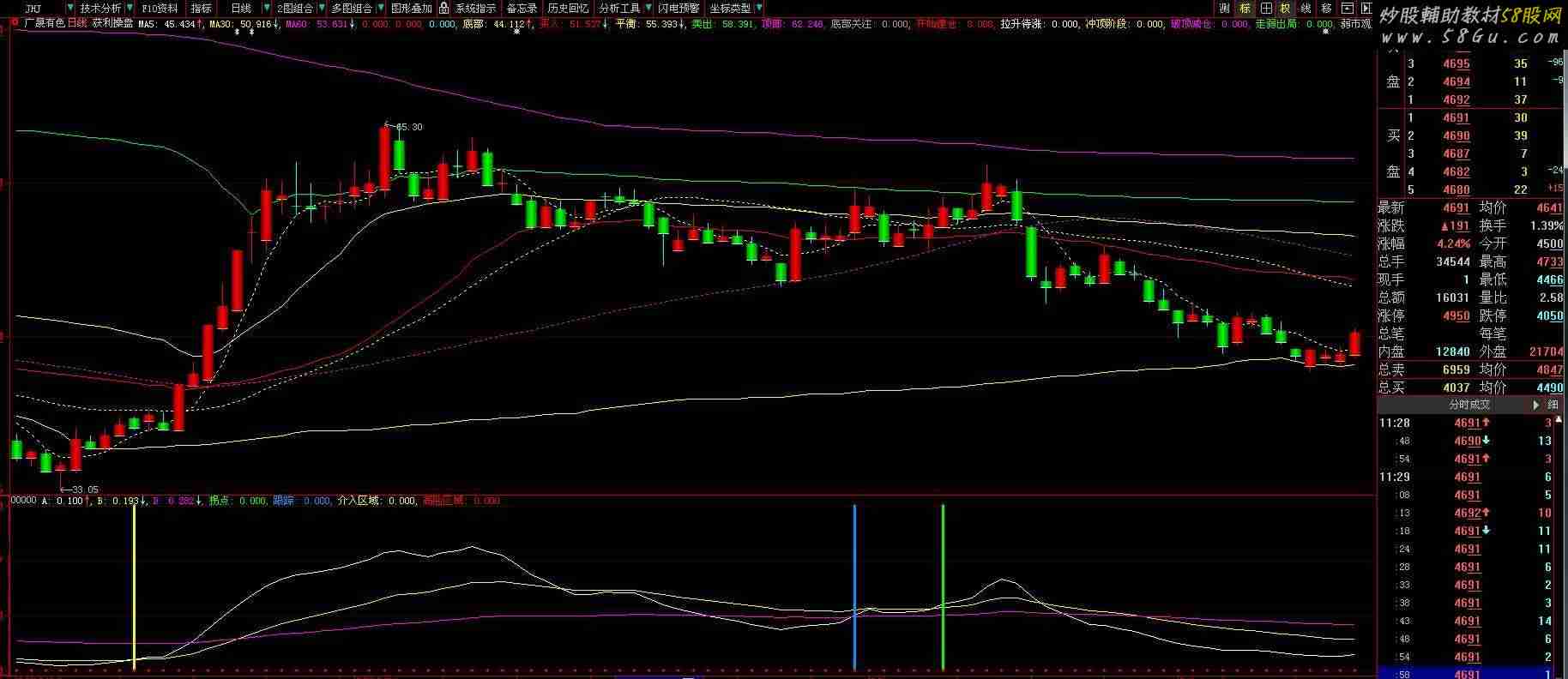The width and height of the screenshot is (1568, 679).
Task: Click the 介入区域 indicator label
Action: pyautogui.click(x=359, y=501)
